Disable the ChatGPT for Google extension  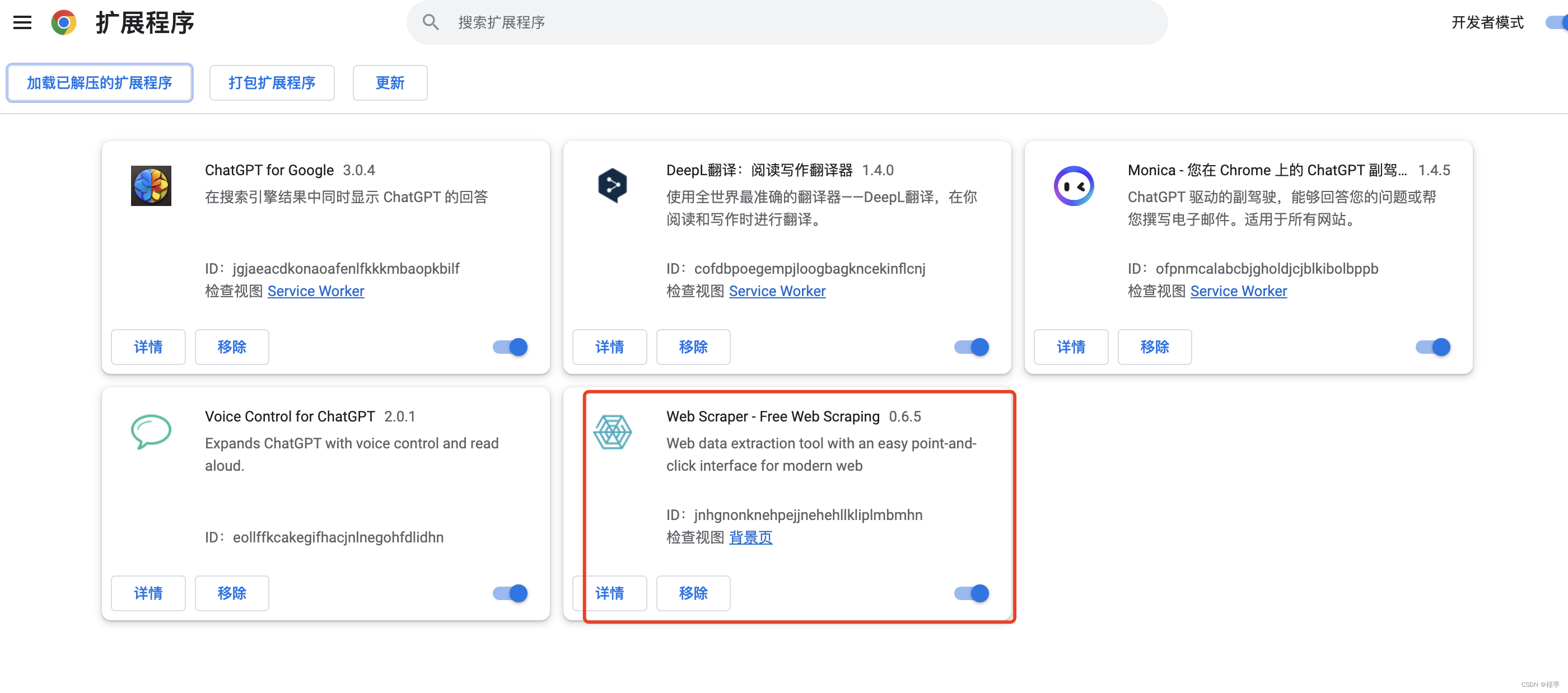510,347
